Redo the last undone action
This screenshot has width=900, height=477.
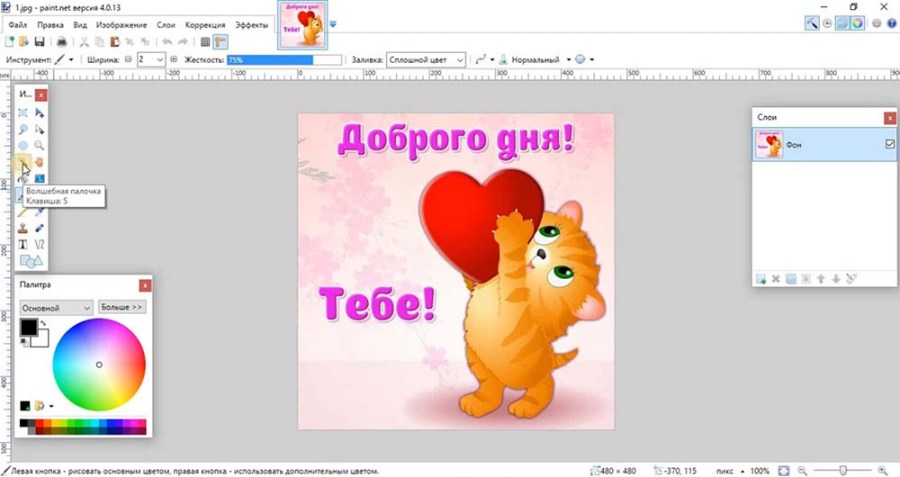tap(183, 42)
